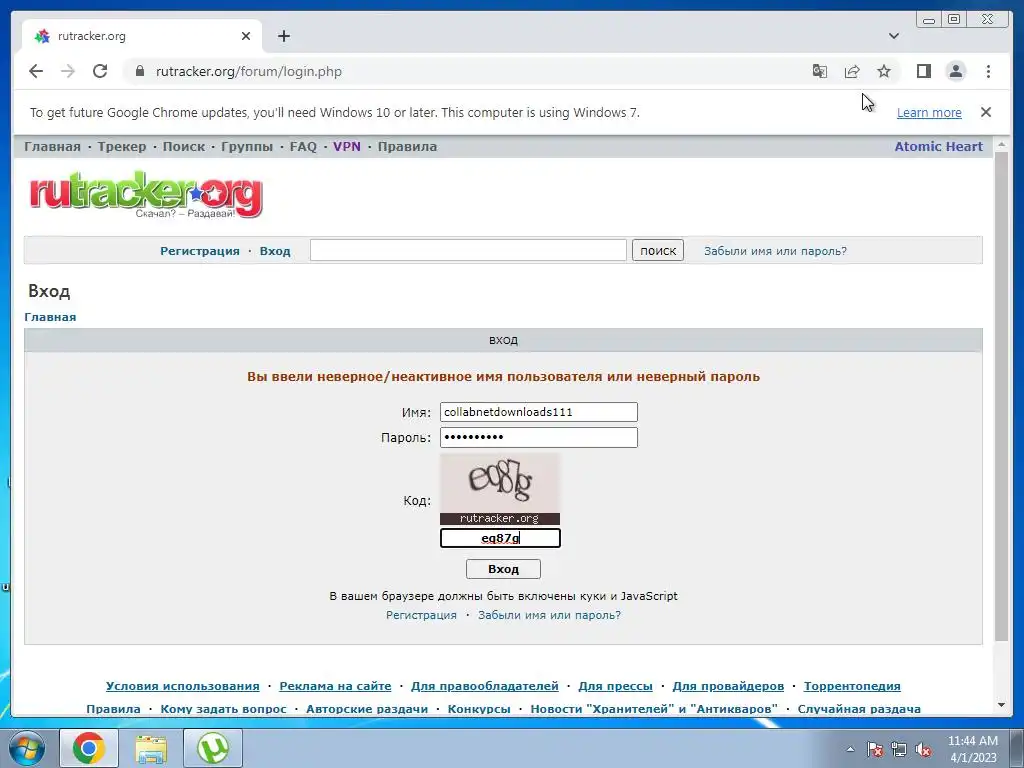Screen dimensions: 1024x768
Task: Open Трекер in the top menu
Action: click(x=122, y=146)
